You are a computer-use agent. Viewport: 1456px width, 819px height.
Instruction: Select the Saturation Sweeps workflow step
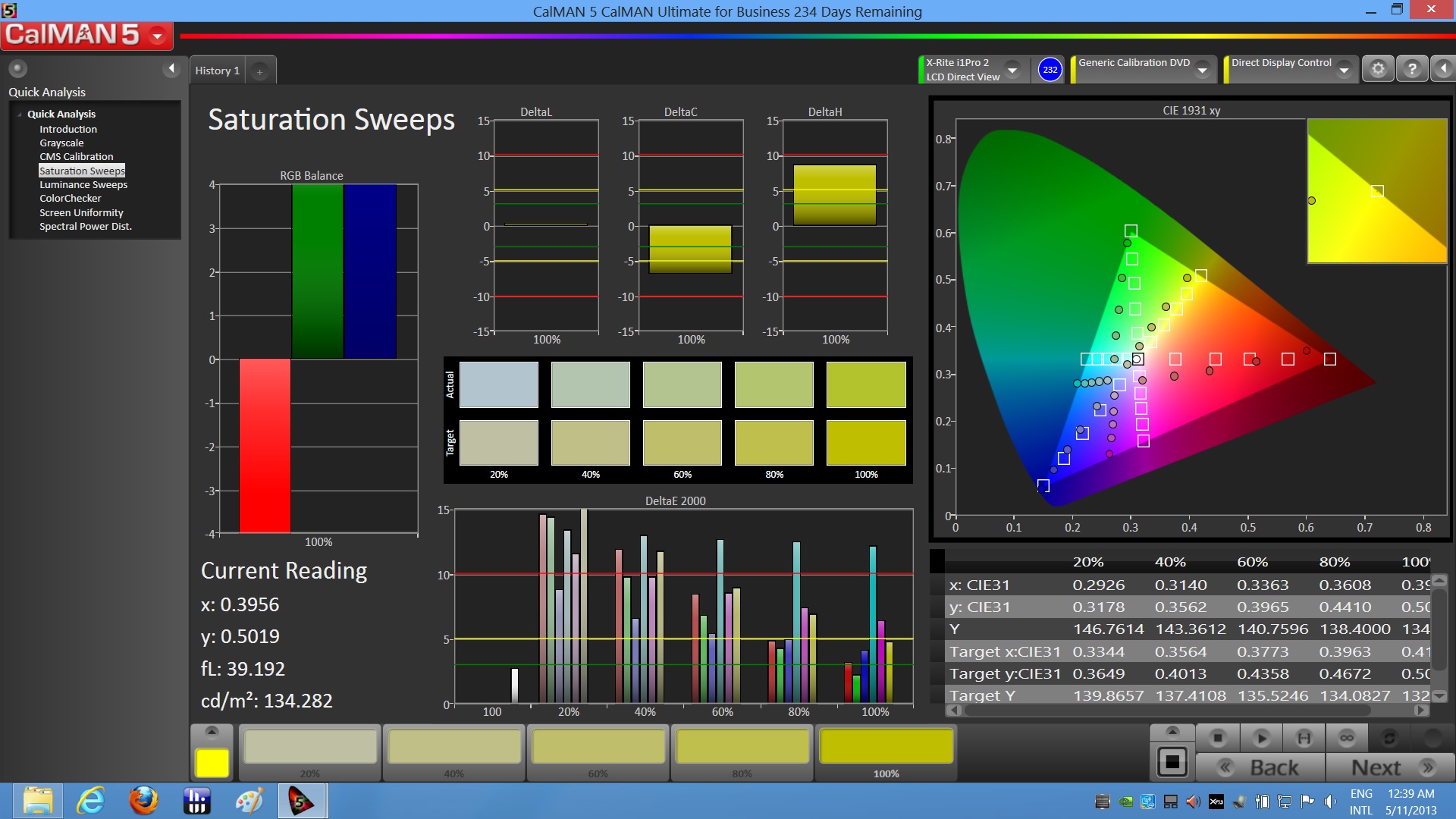(x=82, y=171)
